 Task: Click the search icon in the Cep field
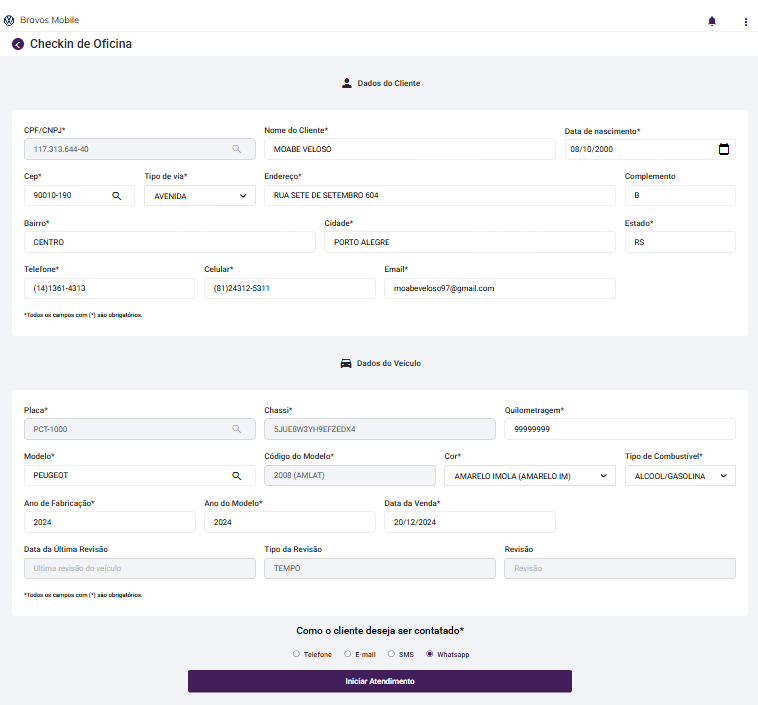tap(117, 195)
